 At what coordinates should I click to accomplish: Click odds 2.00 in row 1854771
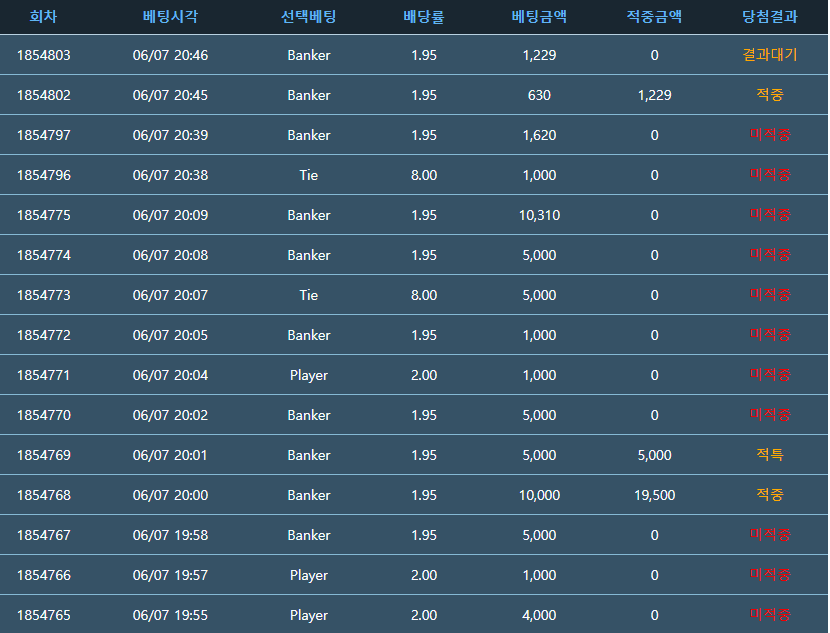[x=424, y=375]
